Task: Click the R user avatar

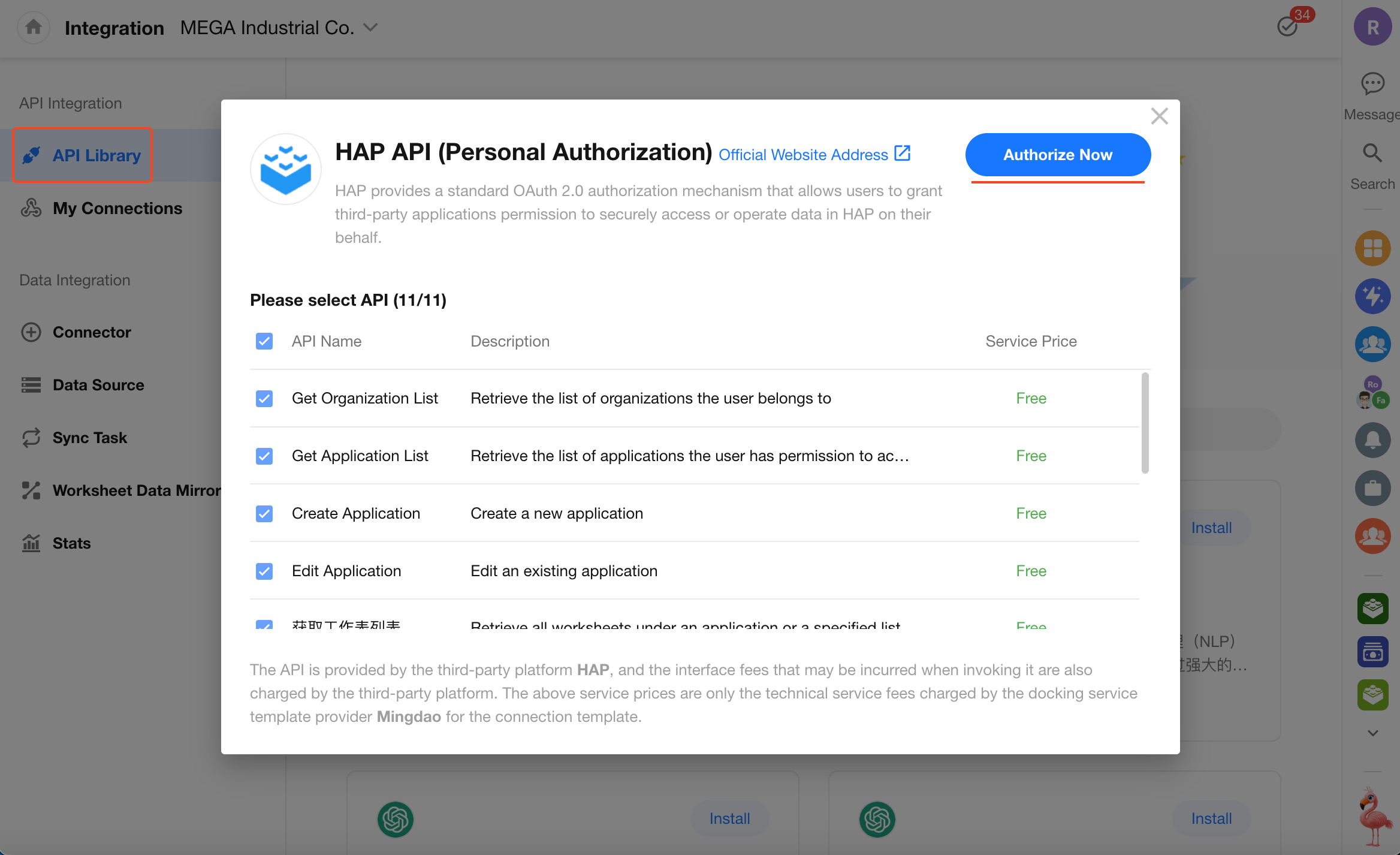Action: point(1372,27)
